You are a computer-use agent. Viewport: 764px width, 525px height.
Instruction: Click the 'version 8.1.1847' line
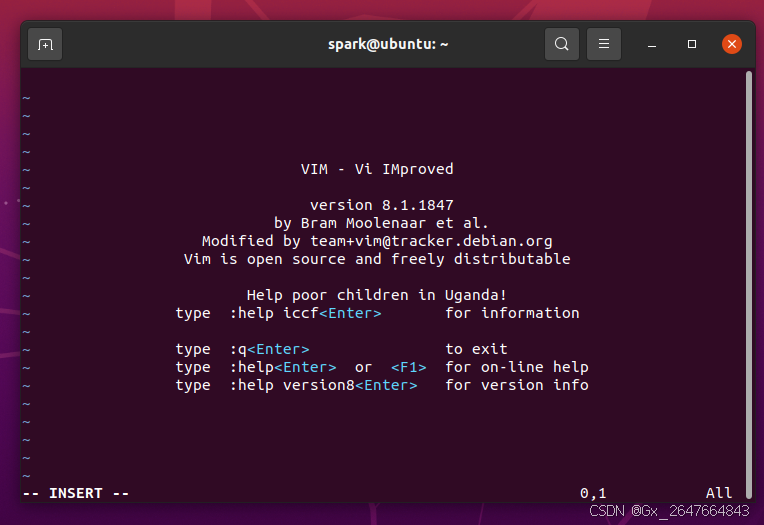pyautogui.click(x=382, y=205)
